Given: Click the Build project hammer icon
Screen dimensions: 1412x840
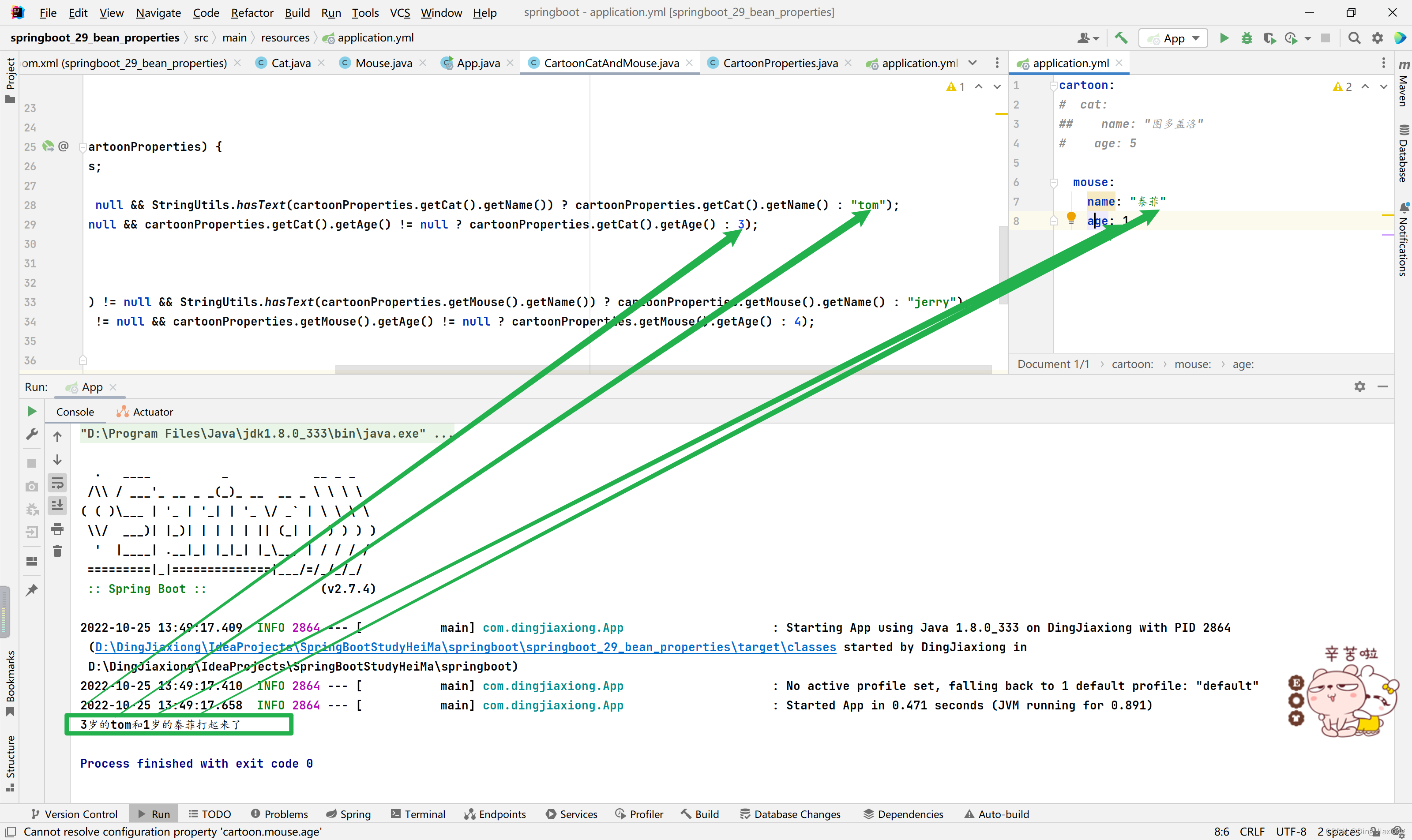Looking at the screenshot, I should click(x=1120, y=38).
